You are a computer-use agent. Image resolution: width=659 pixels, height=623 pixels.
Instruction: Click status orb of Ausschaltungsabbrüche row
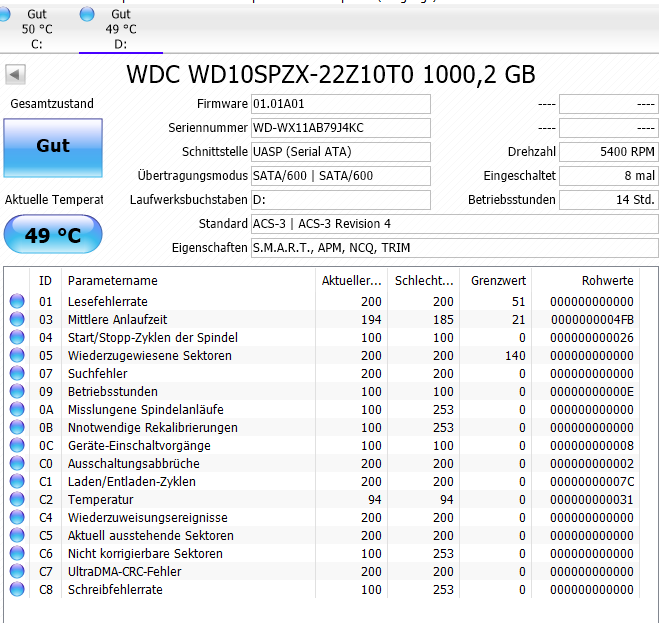[17, 463]
